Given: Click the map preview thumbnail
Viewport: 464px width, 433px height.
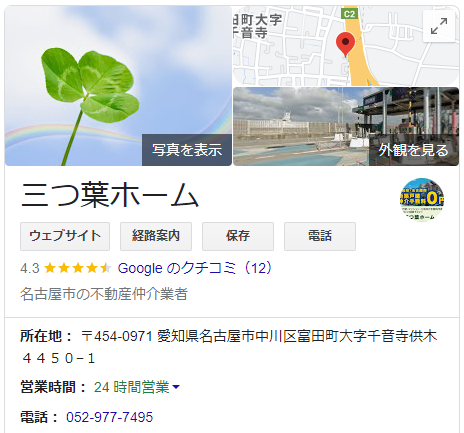Looking at the screenshot, I should coord(346,46).
